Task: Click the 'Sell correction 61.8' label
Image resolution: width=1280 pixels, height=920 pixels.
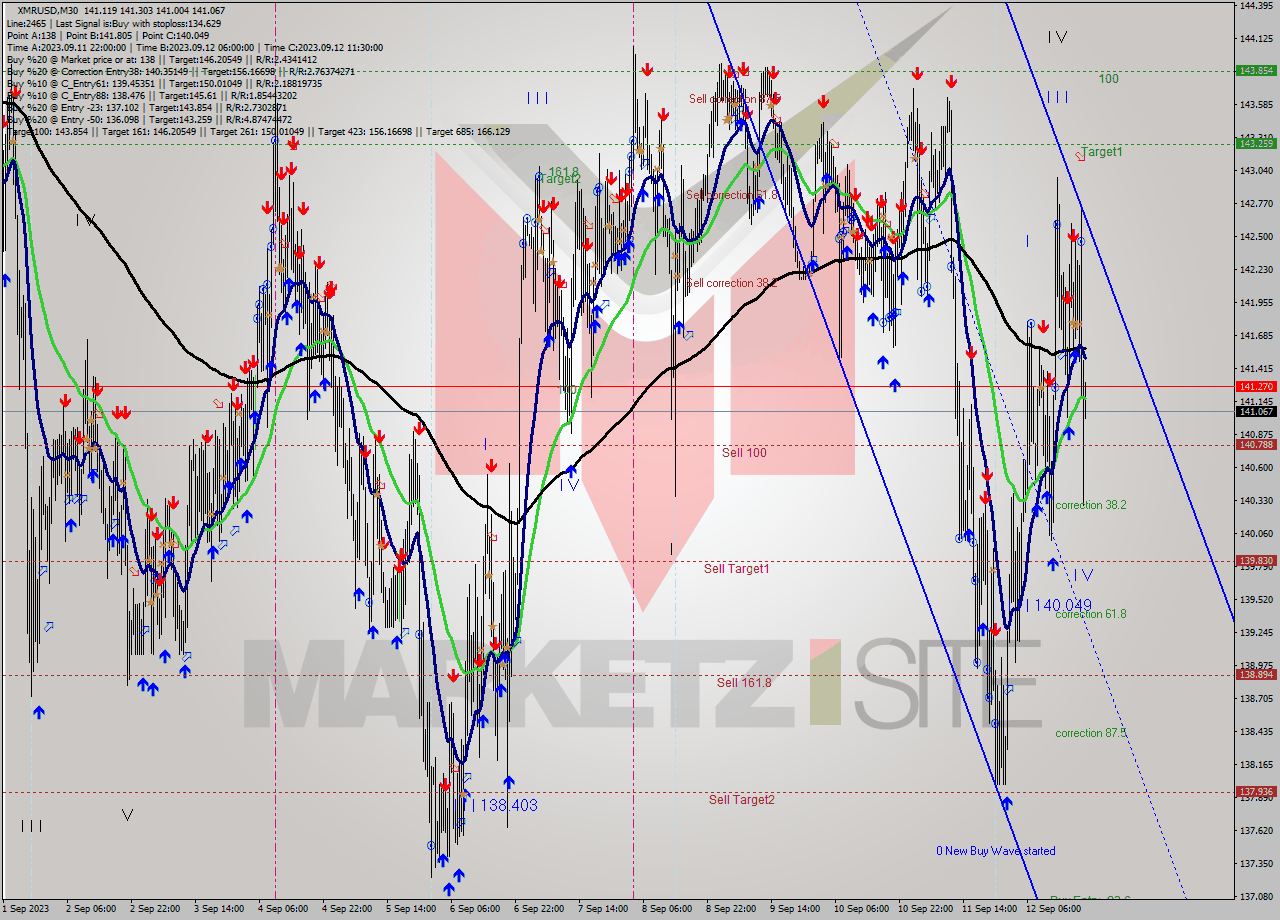Action: pyautogui.click(x=731, y=195)
